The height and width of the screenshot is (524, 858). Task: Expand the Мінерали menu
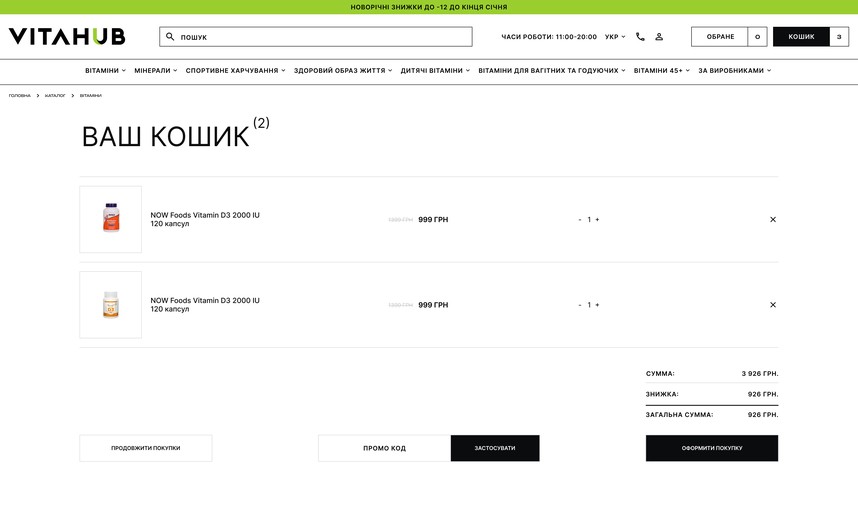pos(155,71)
